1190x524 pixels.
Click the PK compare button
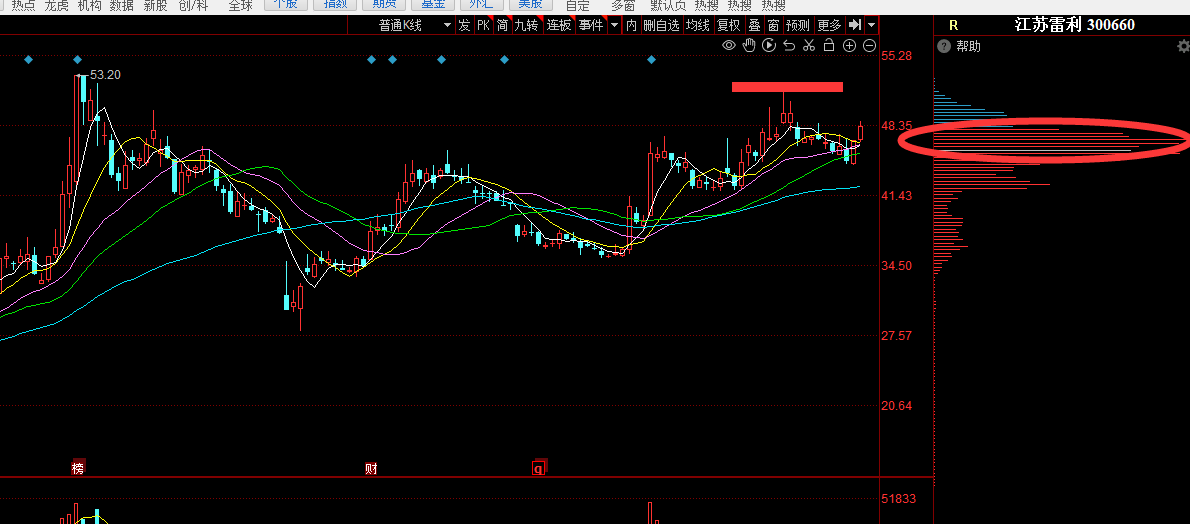pyautogui.click(x=483, y=25)
